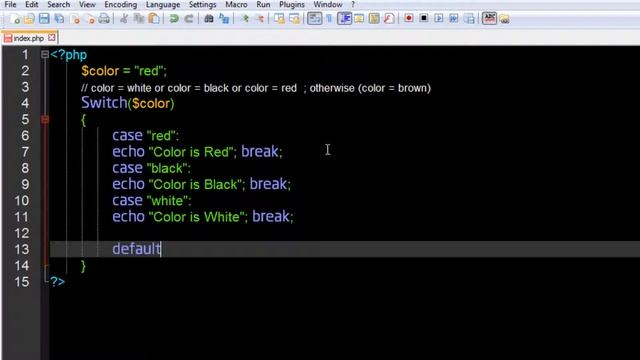Open Find with the binoculars icon
This screenshot has height=360, width=640.
pos(209,19)
